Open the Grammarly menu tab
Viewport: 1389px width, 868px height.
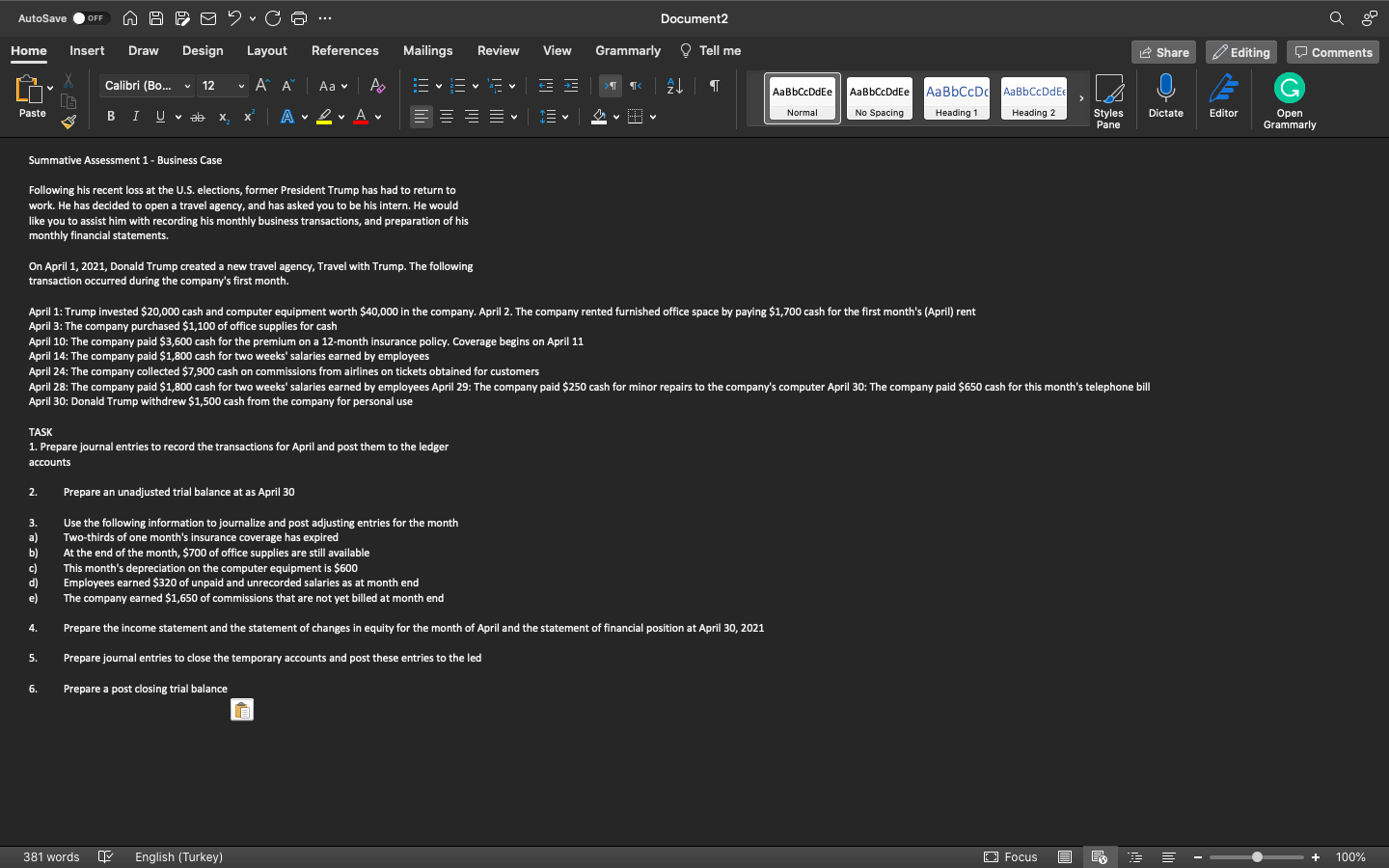pos(627,50)
